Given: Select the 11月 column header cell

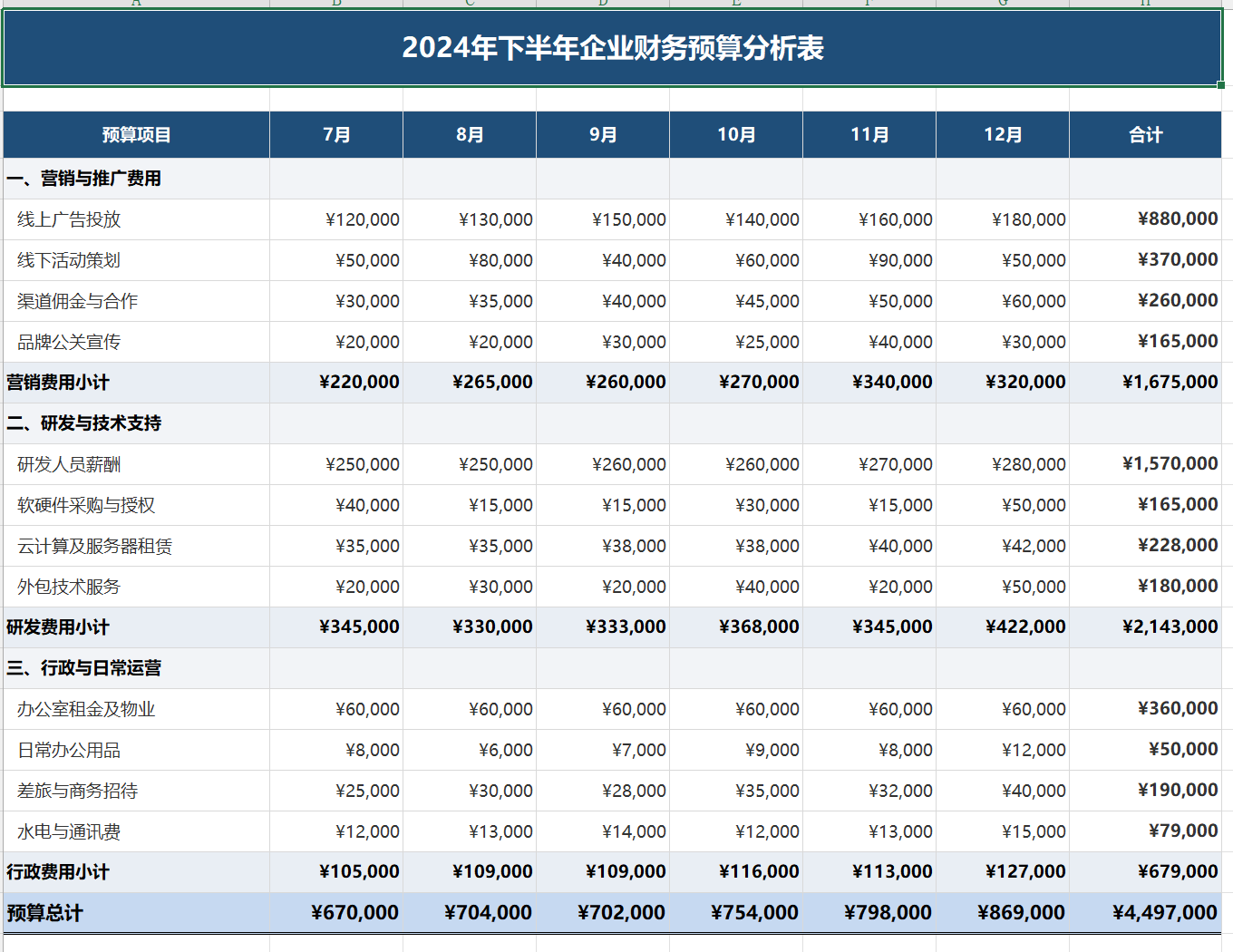Looking at the screenshot, I should [869, 135].
